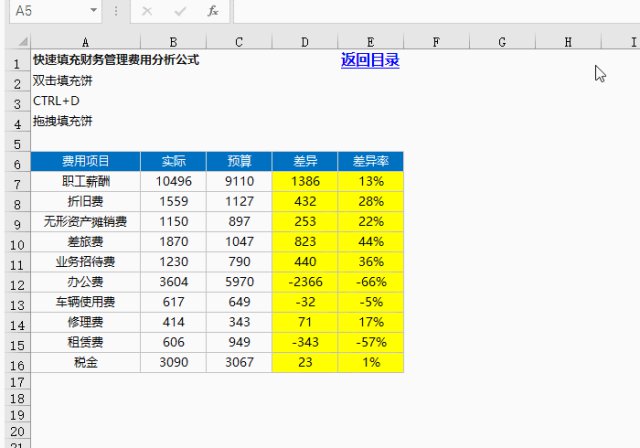Select the yellow cell showing 1386
The image size is (640, 448).
[305, 181]
